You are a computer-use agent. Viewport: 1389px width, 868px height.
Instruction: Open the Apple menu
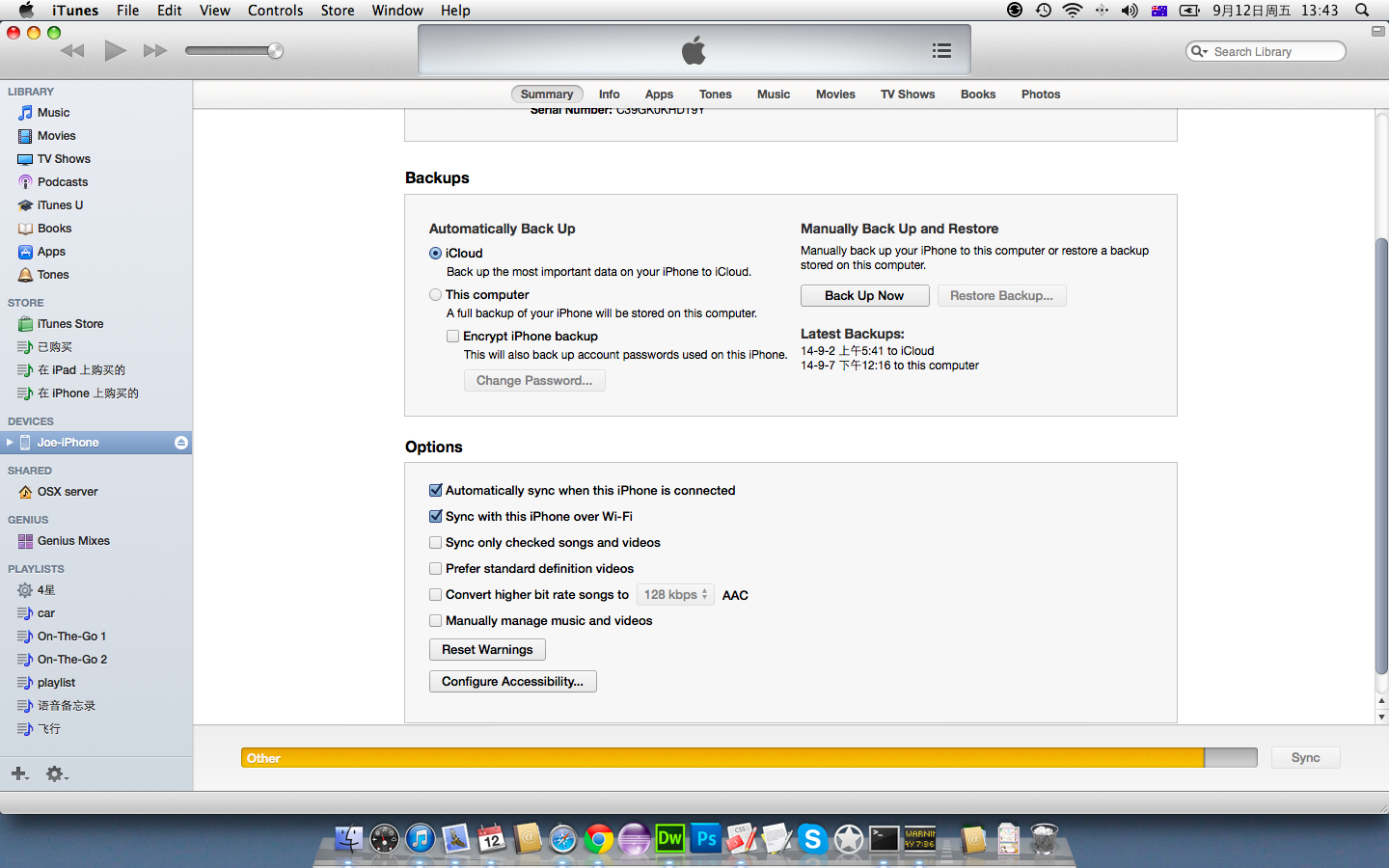[26, 11]
